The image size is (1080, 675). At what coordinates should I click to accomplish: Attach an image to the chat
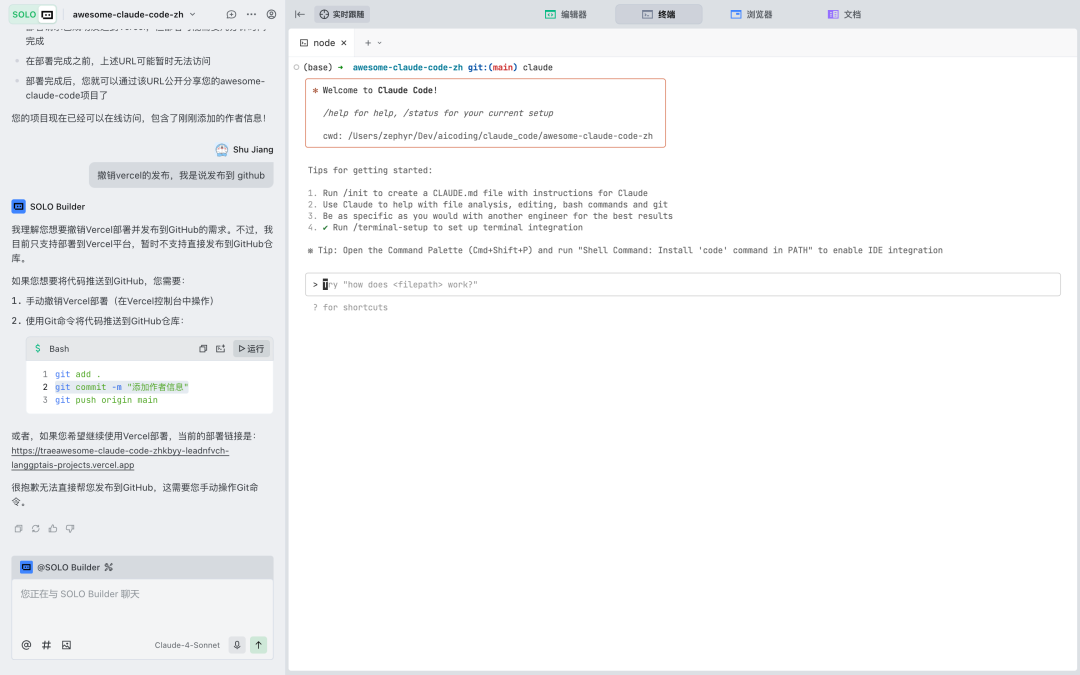(66, 645)
